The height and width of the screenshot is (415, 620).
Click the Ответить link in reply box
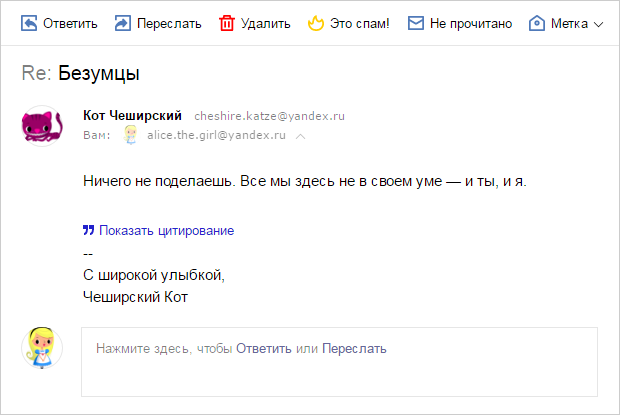pos(264,349)
